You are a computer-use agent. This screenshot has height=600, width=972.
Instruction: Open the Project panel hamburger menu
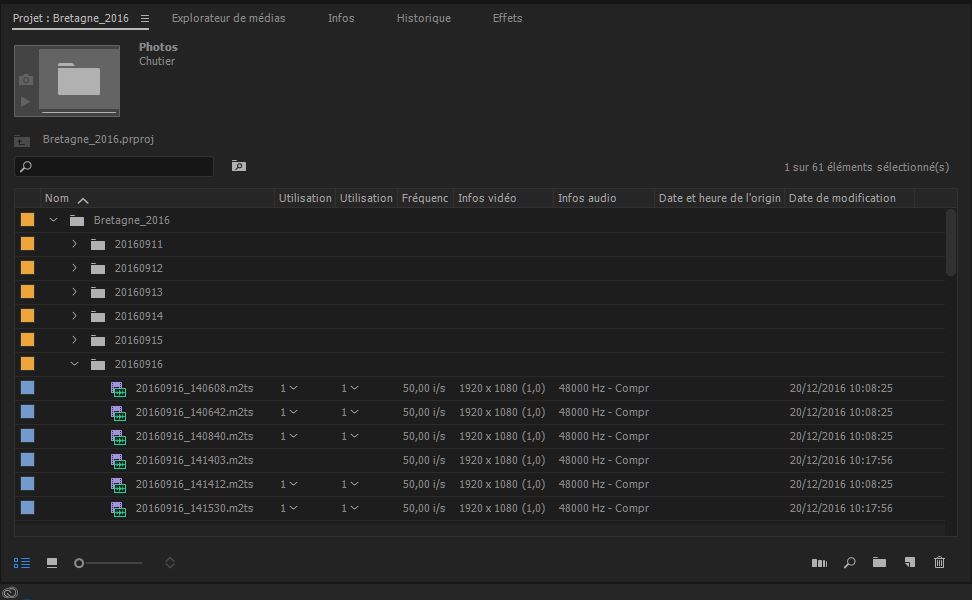[145, 19]
